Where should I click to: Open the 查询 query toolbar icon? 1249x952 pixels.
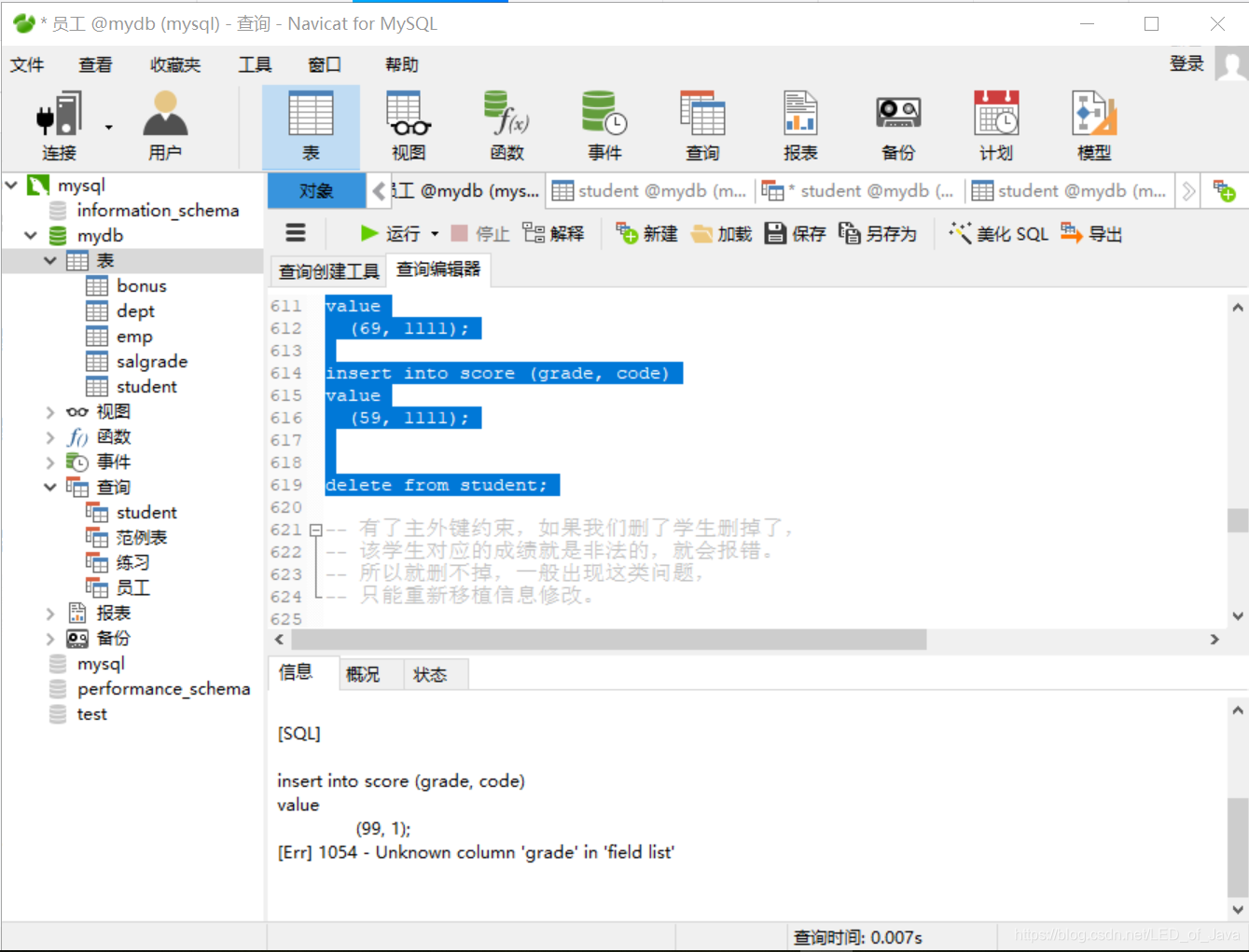click(x=702, y=126)
